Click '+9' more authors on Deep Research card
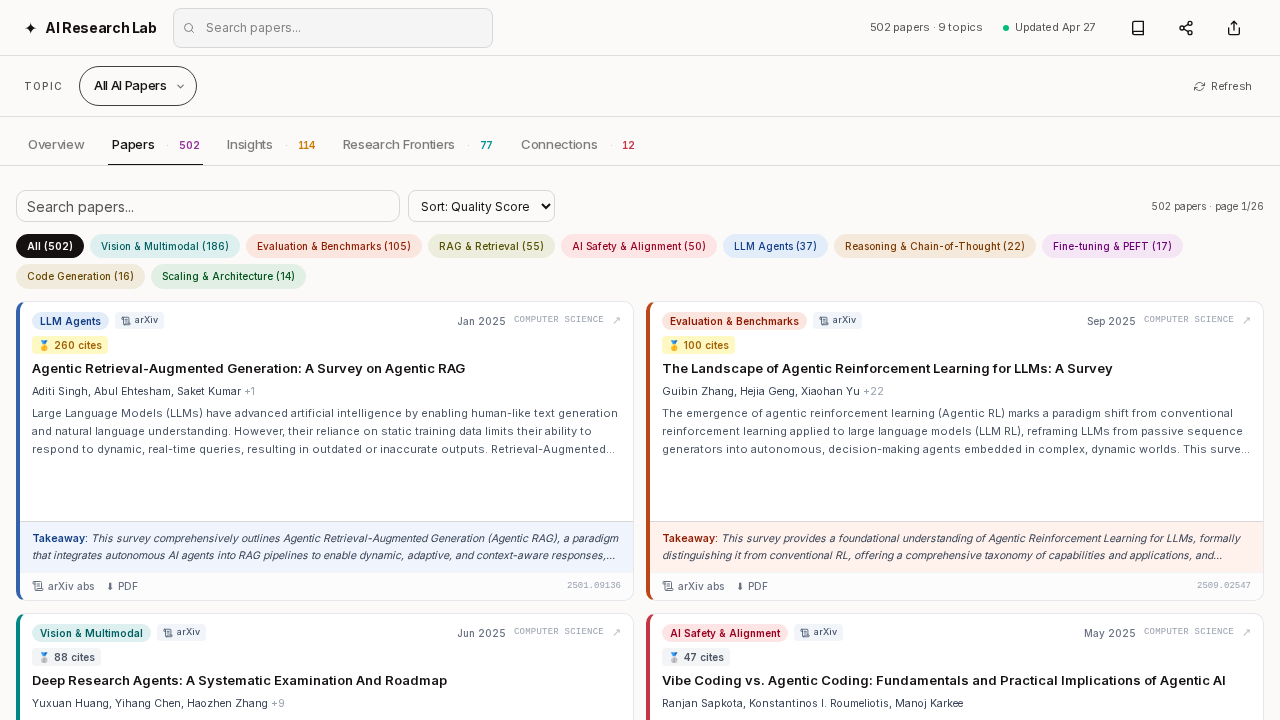Image resolution: width=1280 pixels, height=720 pixels. (x=278, y=703)
